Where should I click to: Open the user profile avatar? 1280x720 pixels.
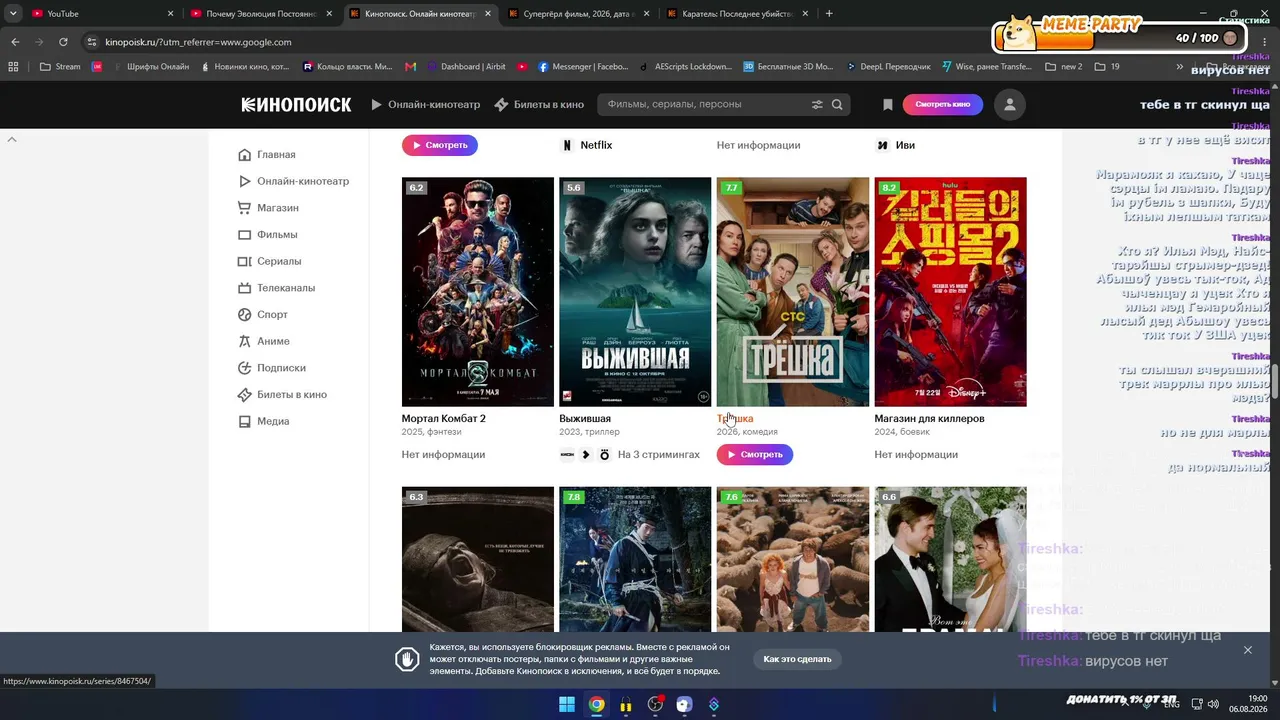1010,104
